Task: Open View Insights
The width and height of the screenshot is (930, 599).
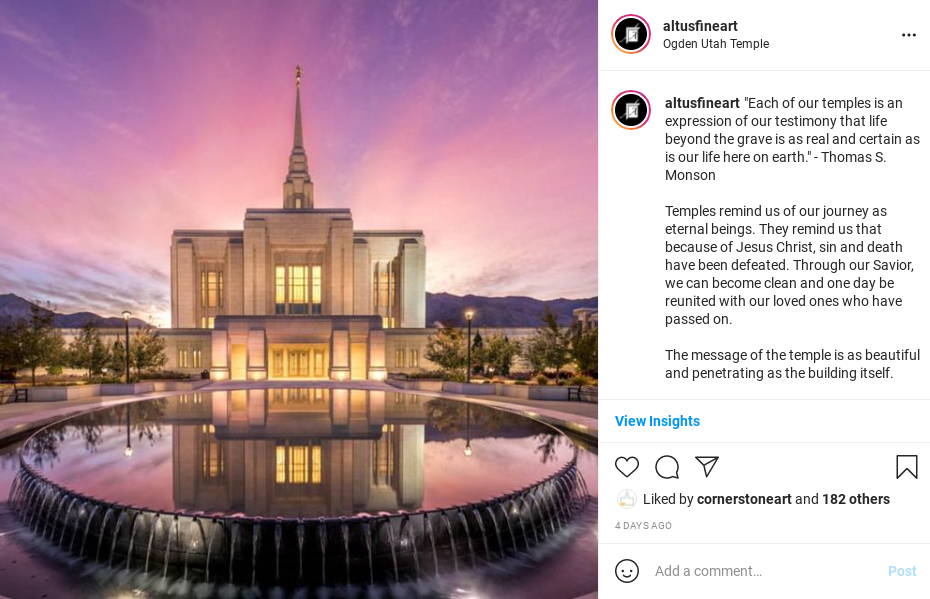Action: coord(657,421)
